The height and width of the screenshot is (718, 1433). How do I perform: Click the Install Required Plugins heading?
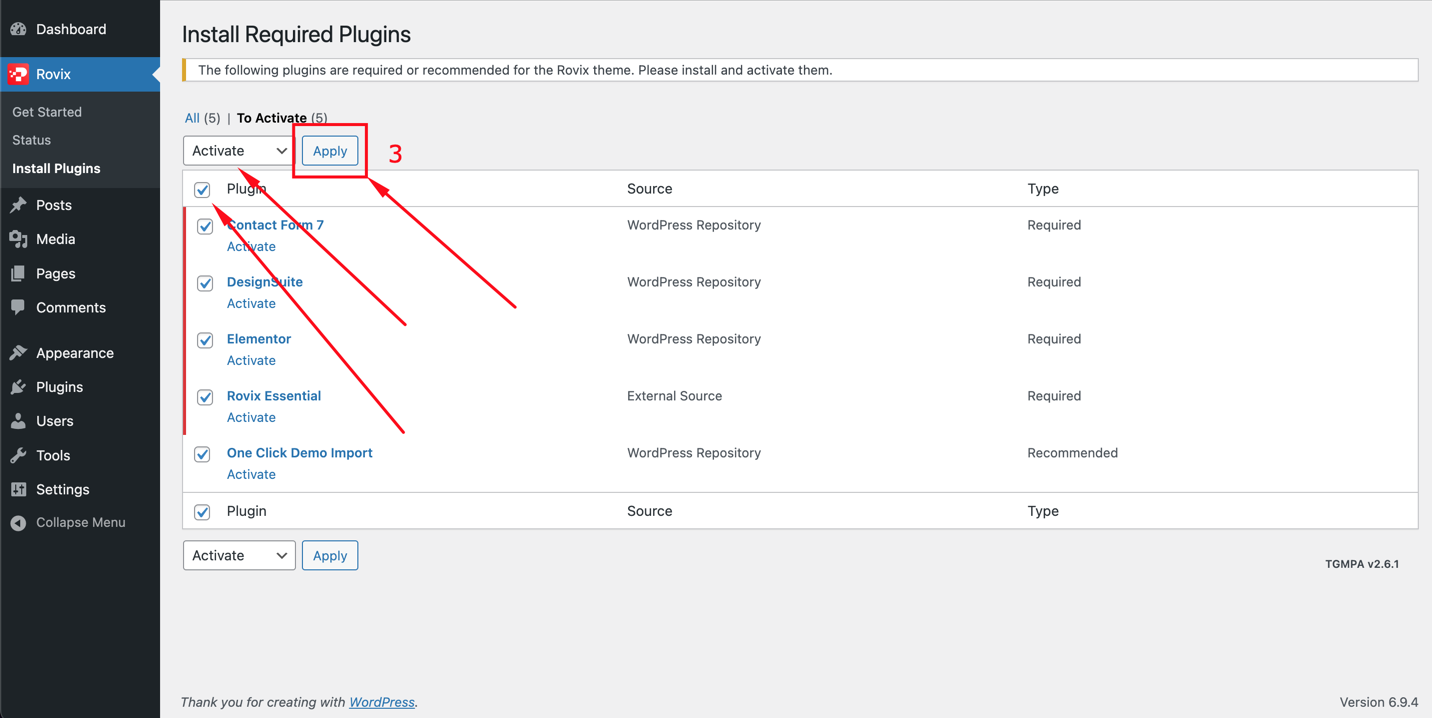point(297,34)
